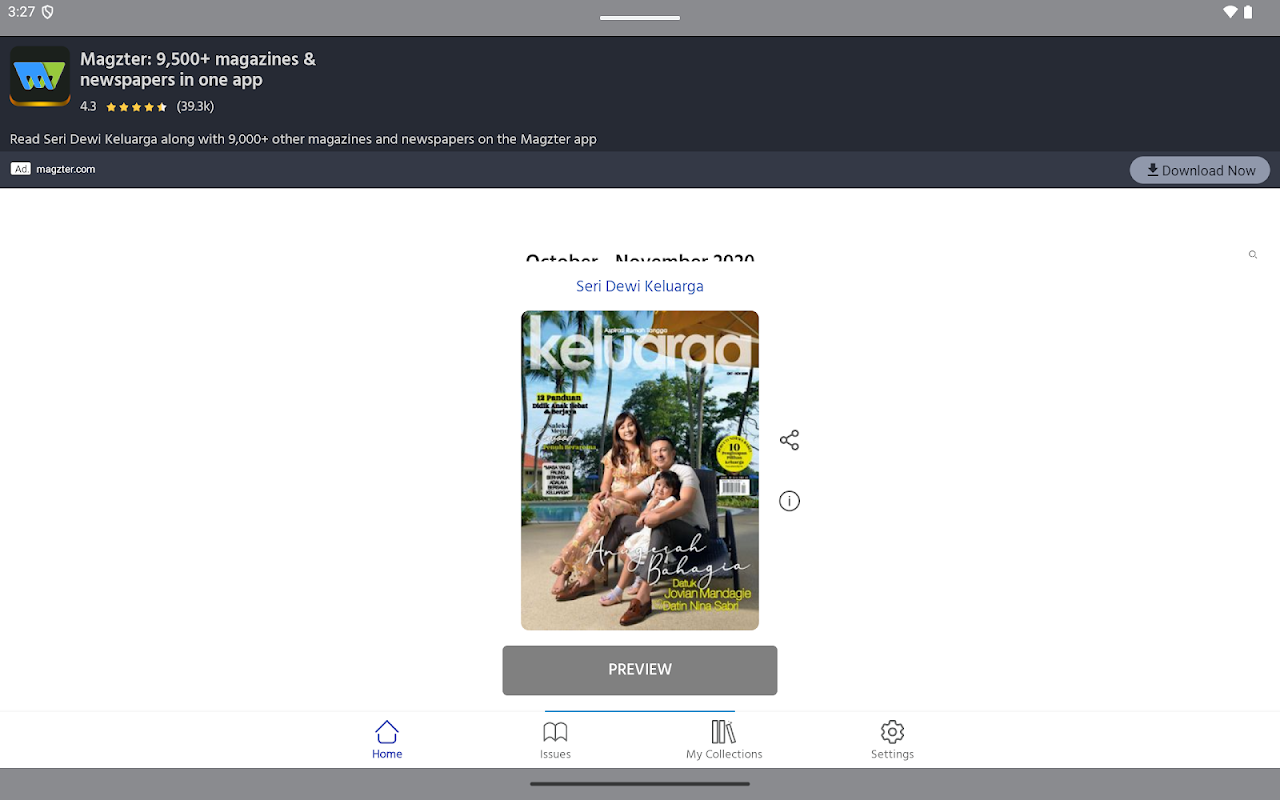
Task: Open the Seri Dewi Keluarga link
Action: [x=640, y=286]
